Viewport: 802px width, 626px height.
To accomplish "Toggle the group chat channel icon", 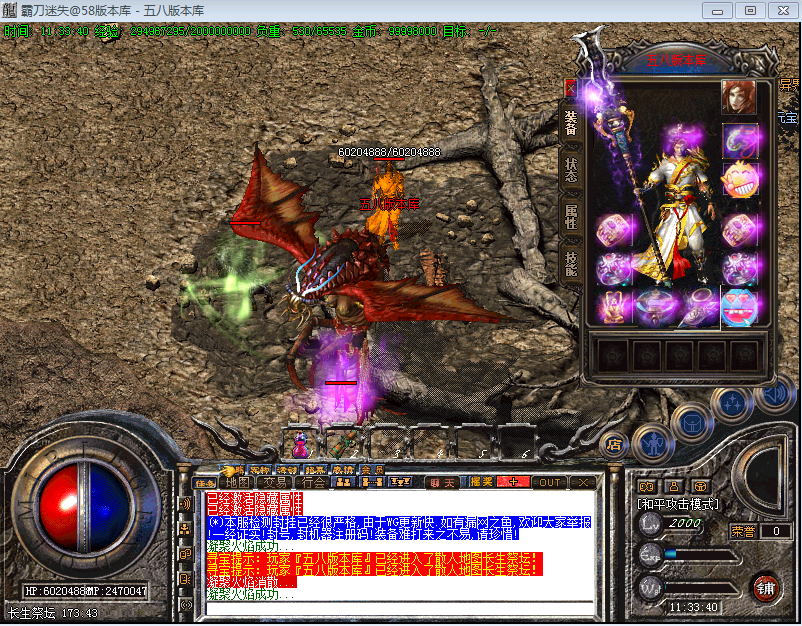I will 185,529.
